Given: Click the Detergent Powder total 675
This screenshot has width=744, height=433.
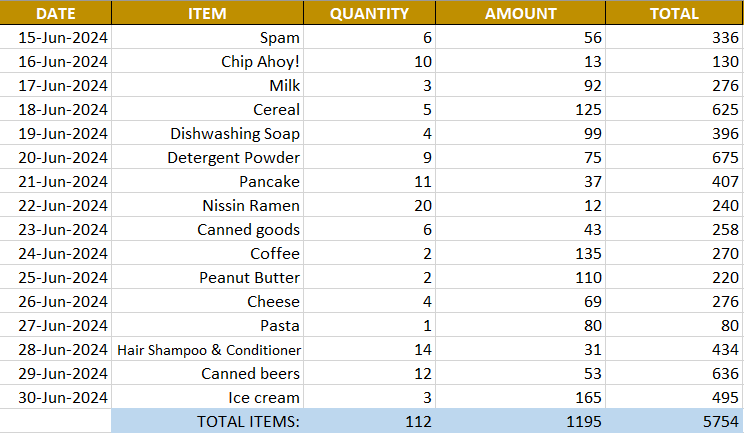Looking at the screenshot, I should pyautogui.click(x=673, y=158).
